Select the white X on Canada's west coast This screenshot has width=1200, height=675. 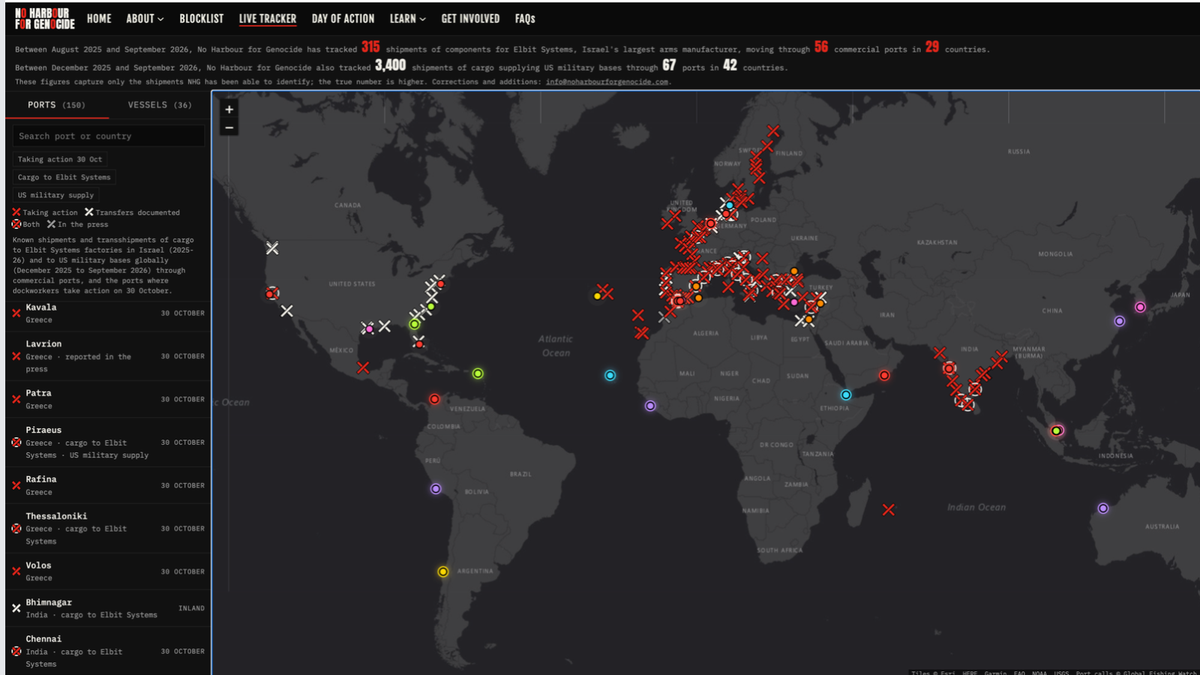pos(272,248)
